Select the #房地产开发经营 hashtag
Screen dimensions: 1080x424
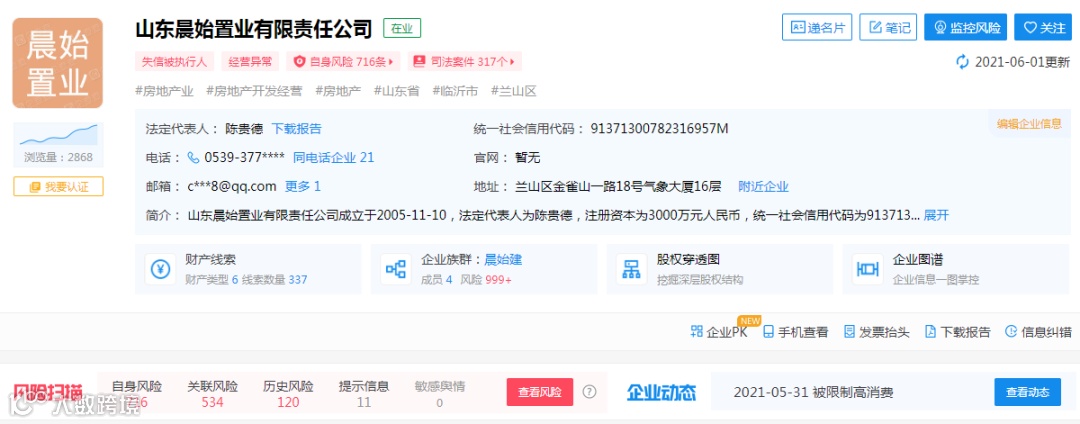click(254, 91)
